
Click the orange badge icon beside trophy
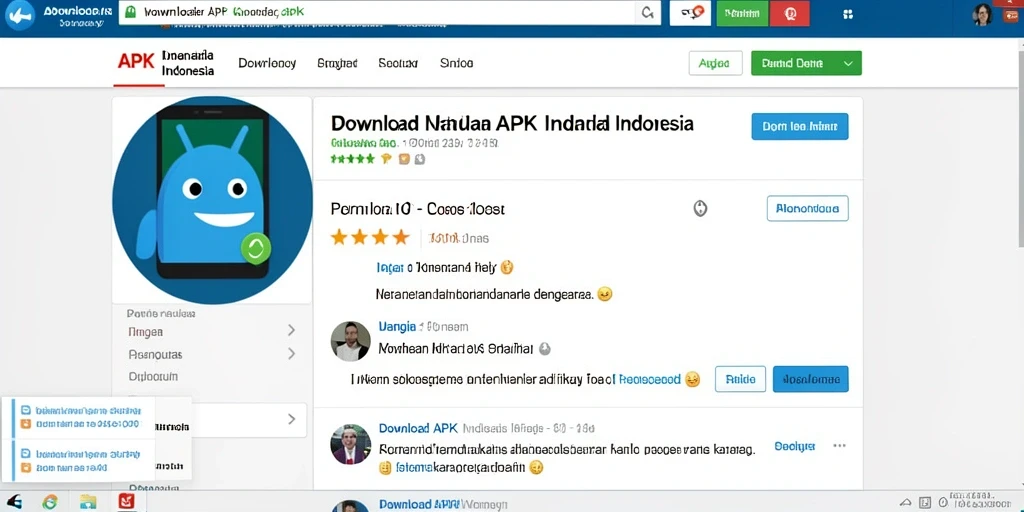[x=404, y=159]
